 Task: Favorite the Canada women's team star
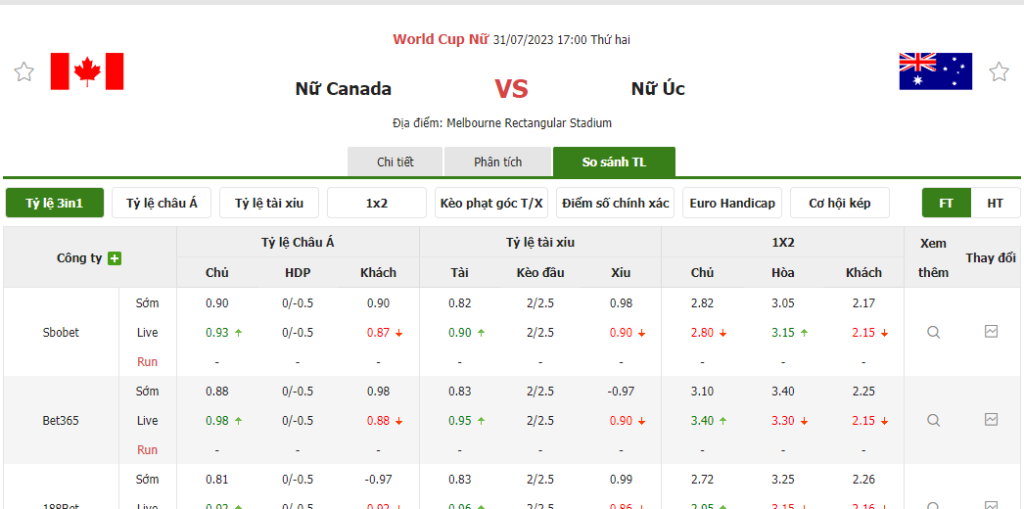(23, 72)
